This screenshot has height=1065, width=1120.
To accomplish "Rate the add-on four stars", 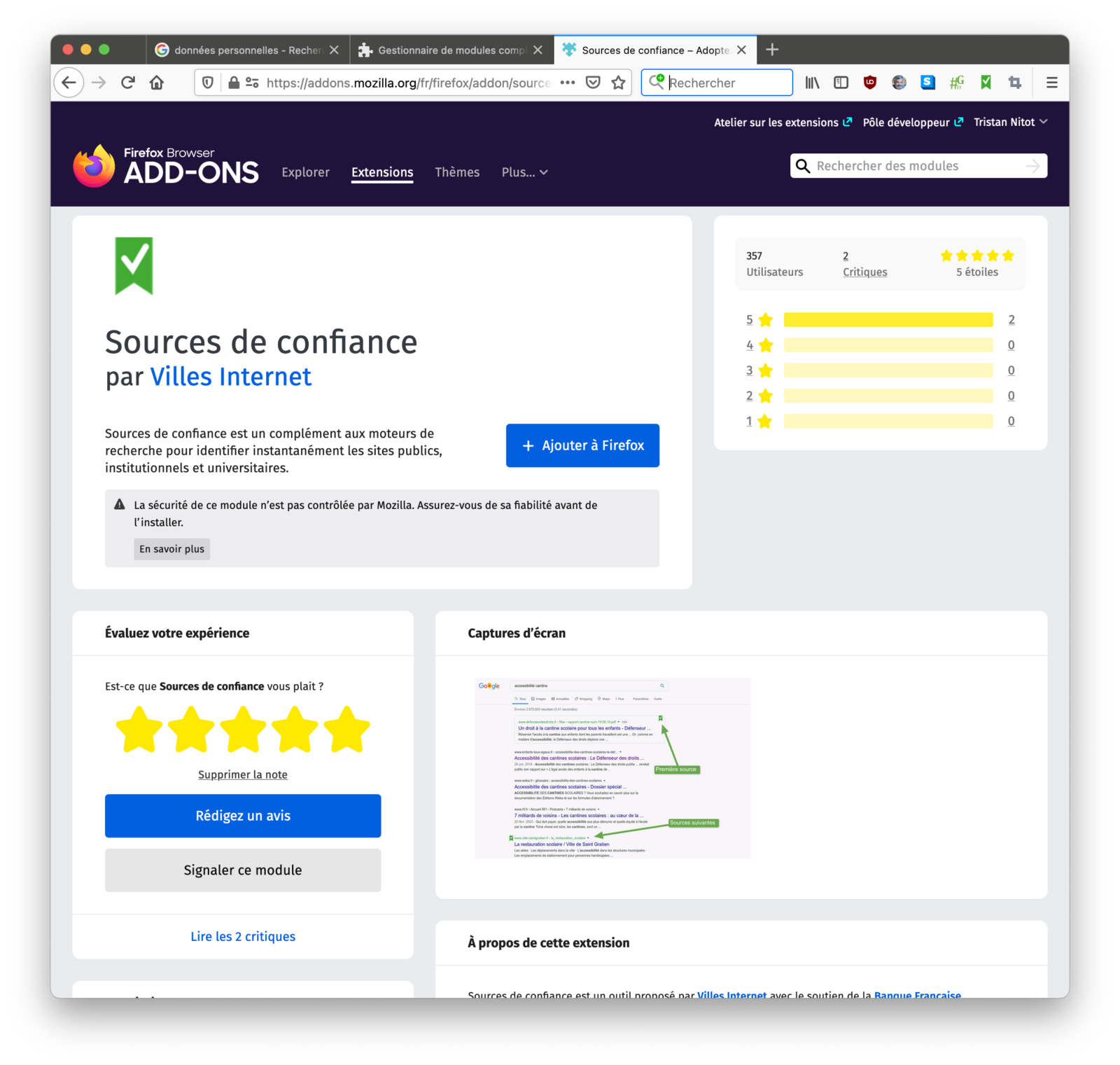I will [x=295, y=730].
